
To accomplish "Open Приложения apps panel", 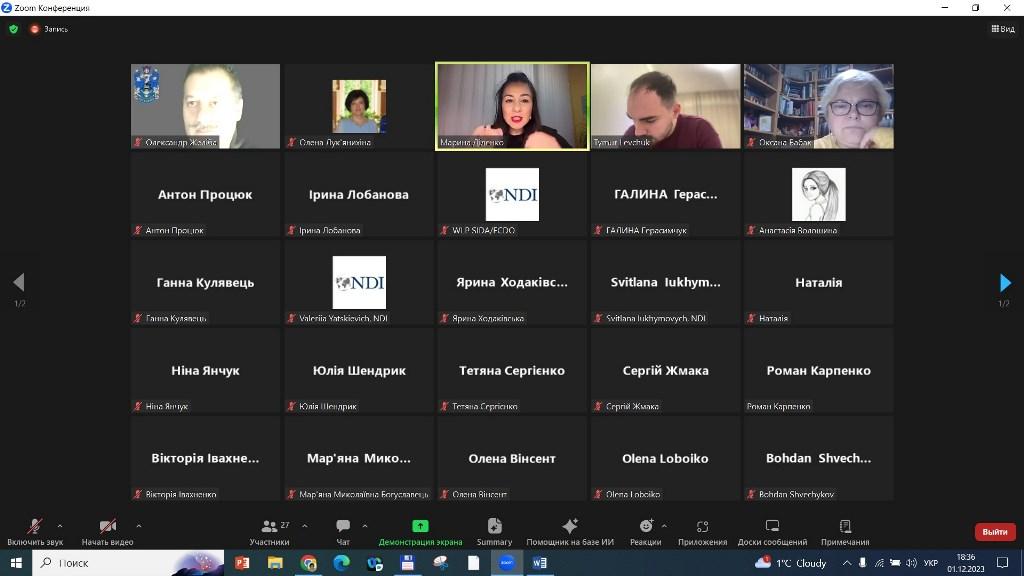I will 702,532.
